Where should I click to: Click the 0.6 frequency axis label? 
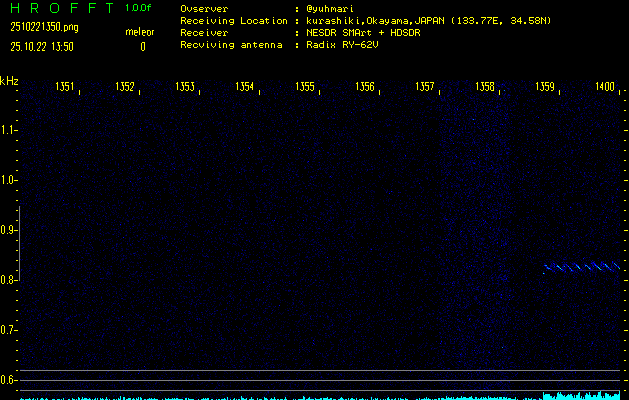click(7, 380)
